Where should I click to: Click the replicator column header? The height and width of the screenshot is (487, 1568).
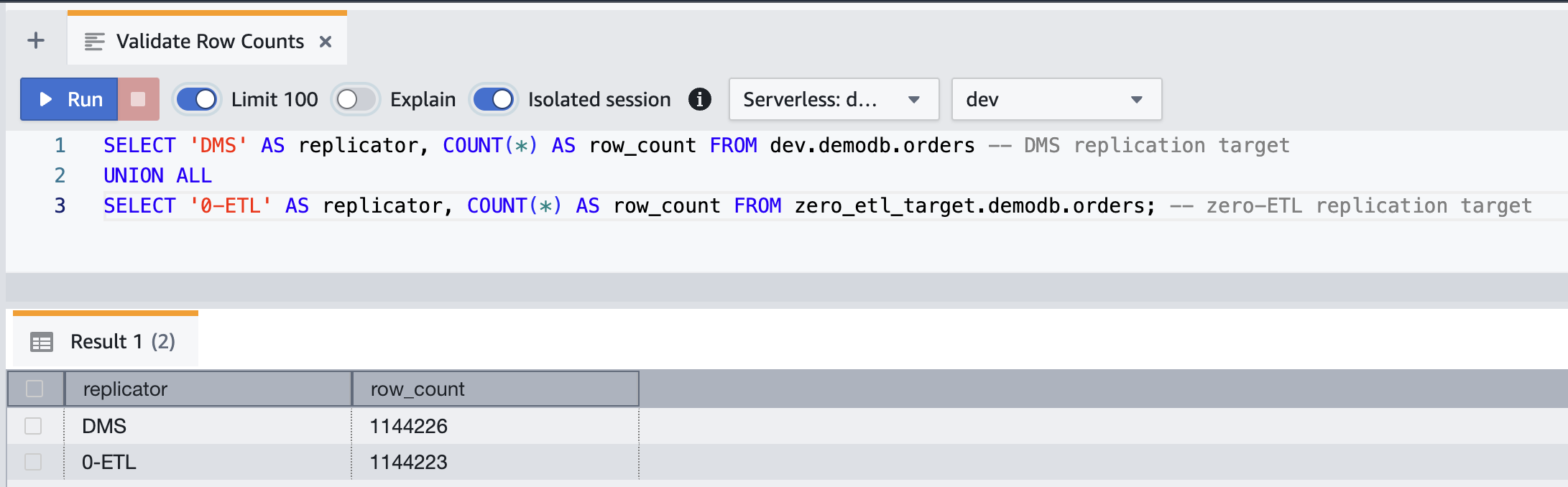(x=208, y=389)
